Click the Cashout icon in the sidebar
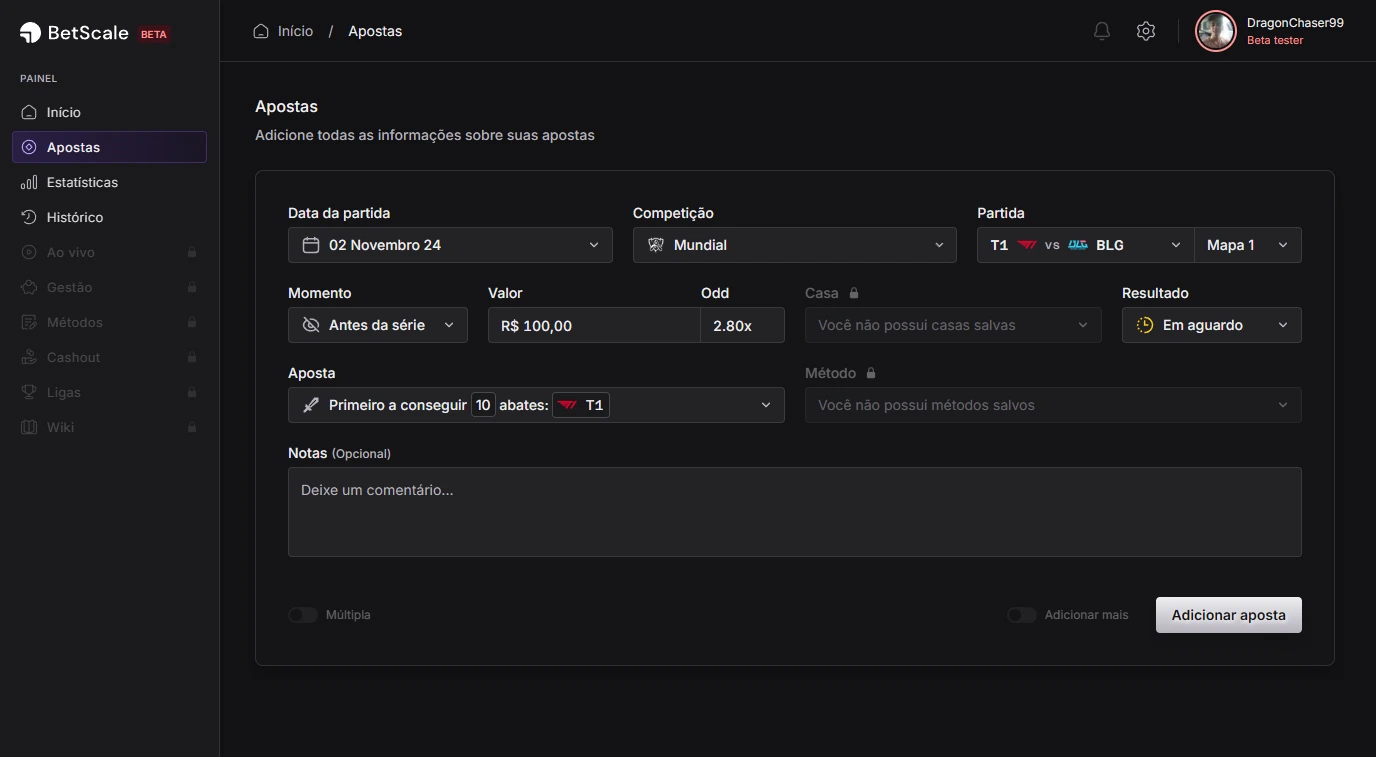Viewport: 1376px width, 757px height. click(29, 357)
